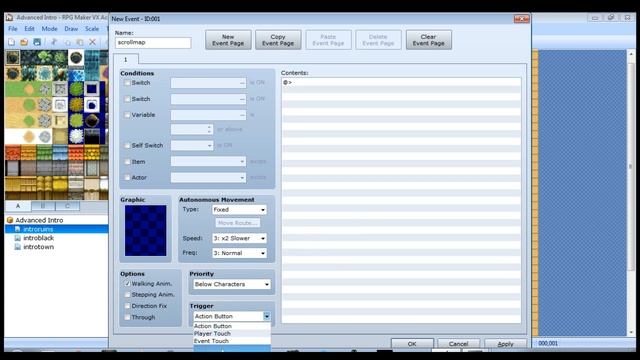Enable the Item condition checkbox

(x=127, y=162)
